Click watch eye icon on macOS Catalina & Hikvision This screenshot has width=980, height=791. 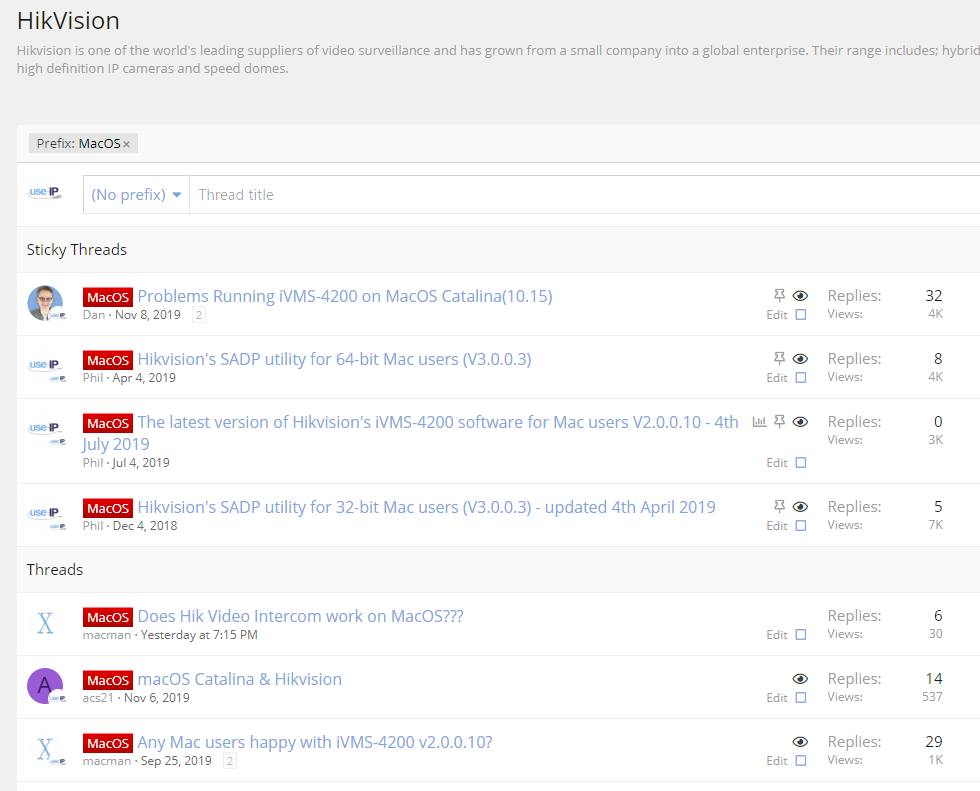[800, 679]
